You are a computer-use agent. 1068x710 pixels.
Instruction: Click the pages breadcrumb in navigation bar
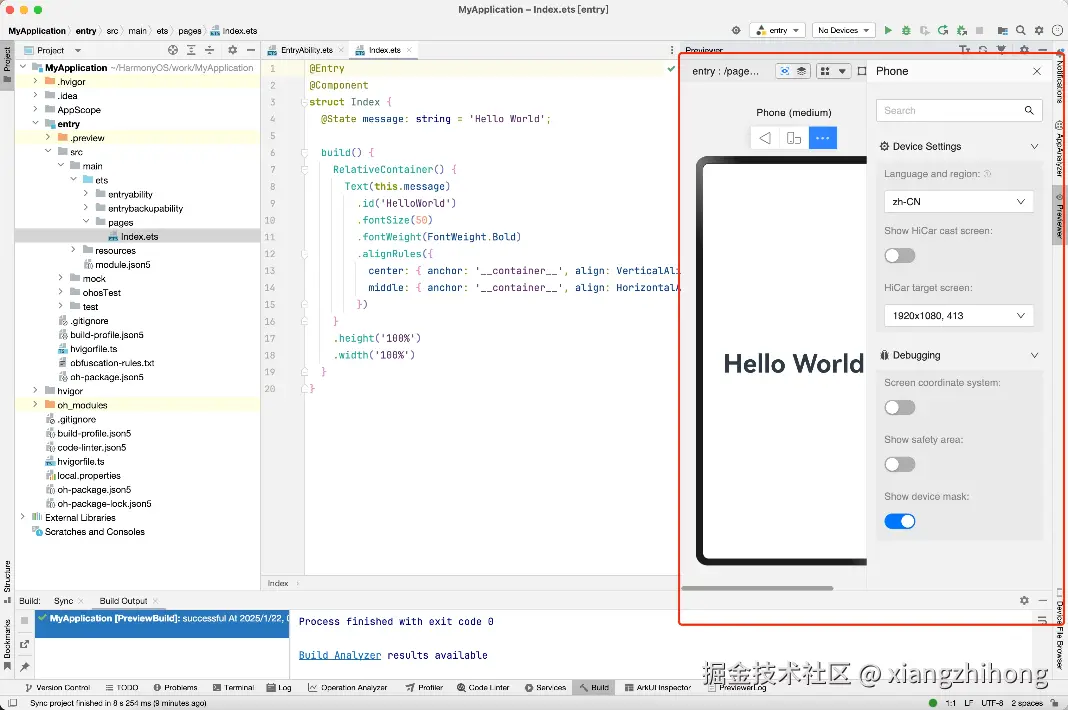(189, 31)
